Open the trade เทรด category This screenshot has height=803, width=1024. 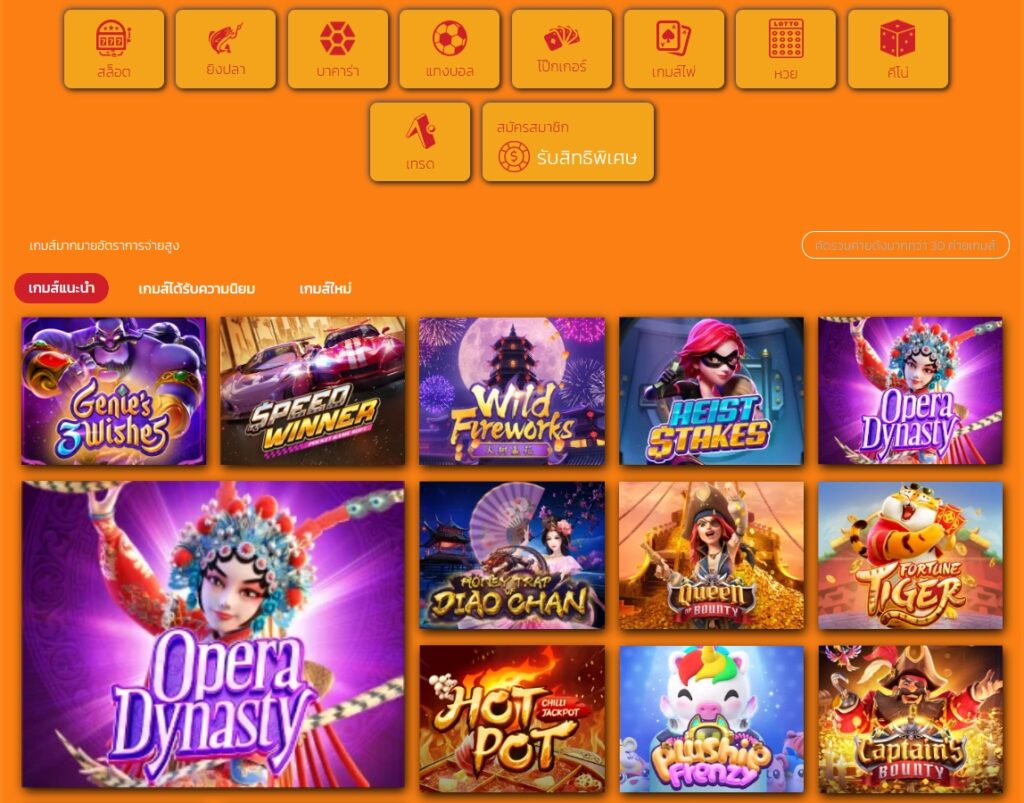point(420,142)
